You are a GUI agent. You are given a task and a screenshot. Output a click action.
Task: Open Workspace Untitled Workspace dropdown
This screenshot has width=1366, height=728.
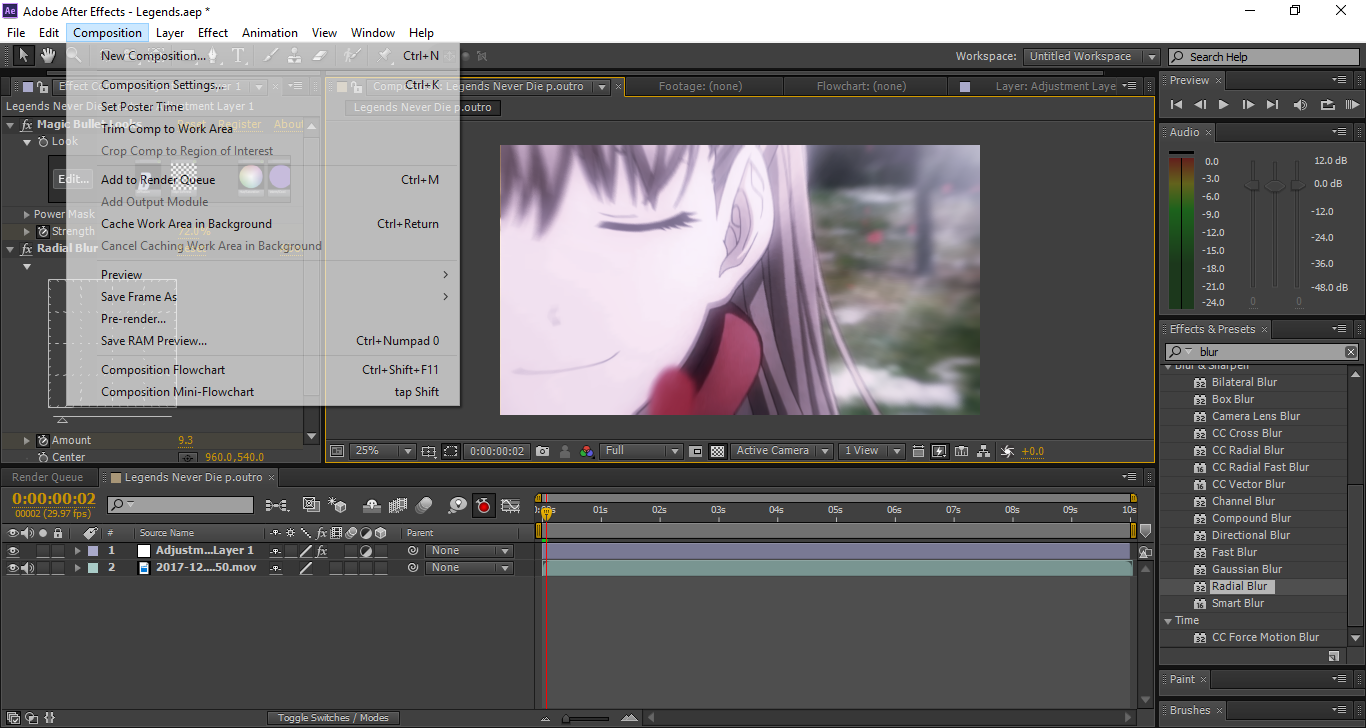(1091, 57)
